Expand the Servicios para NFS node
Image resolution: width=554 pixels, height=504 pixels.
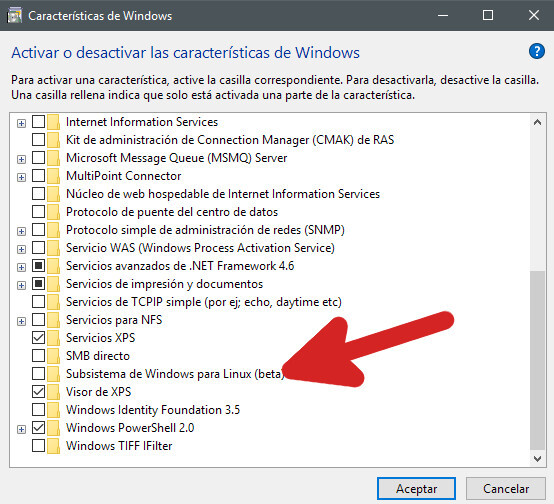(x=21, y=322)
